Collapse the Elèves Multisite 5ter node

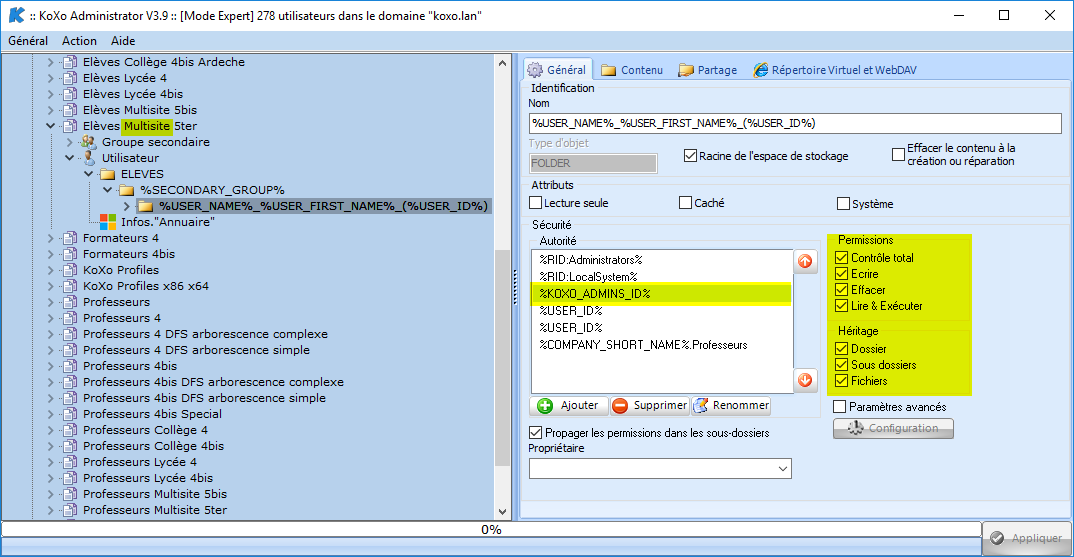tap(50, 126)
